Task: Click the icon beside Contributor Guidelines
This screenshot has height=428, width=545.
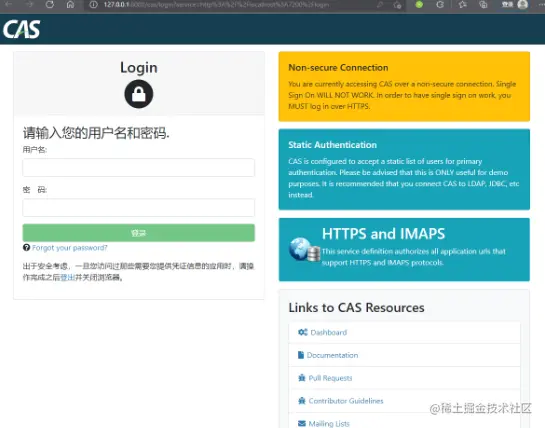Action: 302,401
